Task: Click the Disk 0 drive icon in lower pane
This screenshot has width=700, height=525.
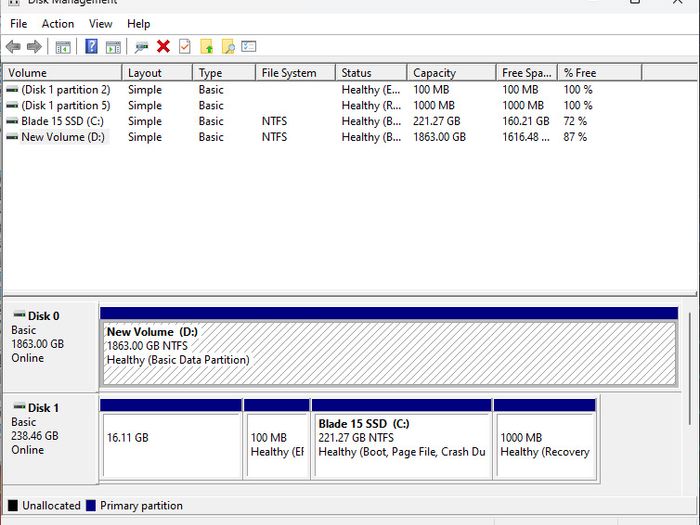Action: pyautogui.click(x=19, y=315)
